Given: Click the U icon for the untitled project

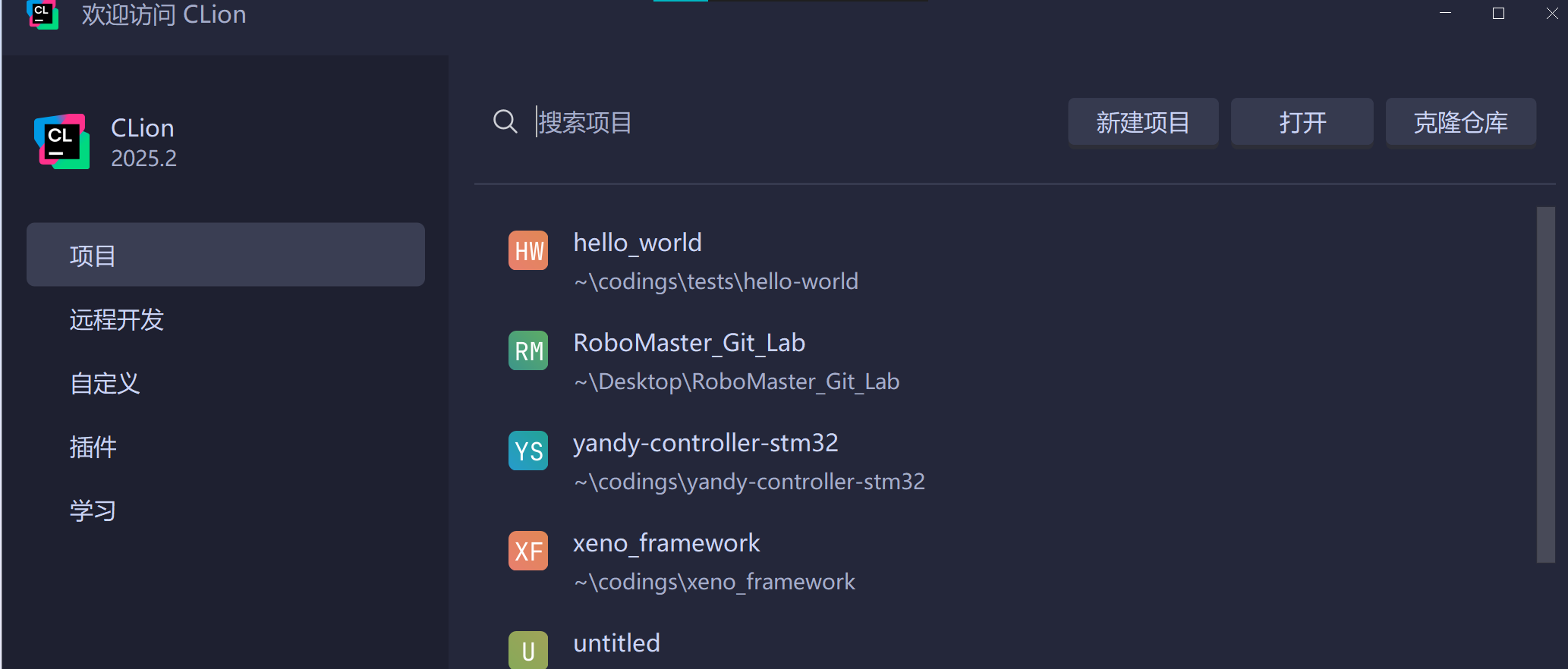Looking at the screenshot, I should 528,650.
